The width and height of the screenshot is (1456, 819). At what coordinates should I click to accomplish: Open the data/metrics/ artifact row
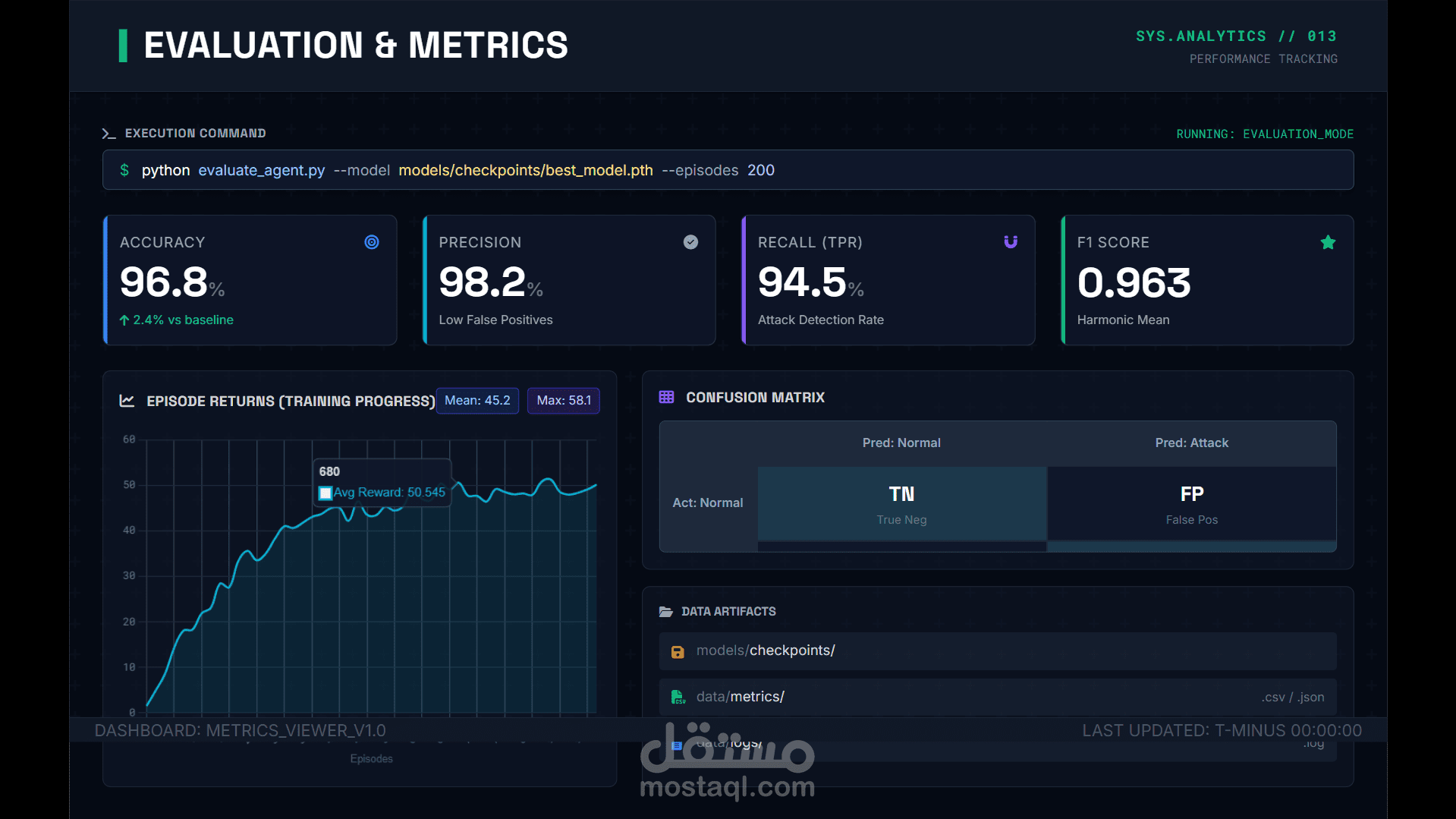(x=998, y=697)
